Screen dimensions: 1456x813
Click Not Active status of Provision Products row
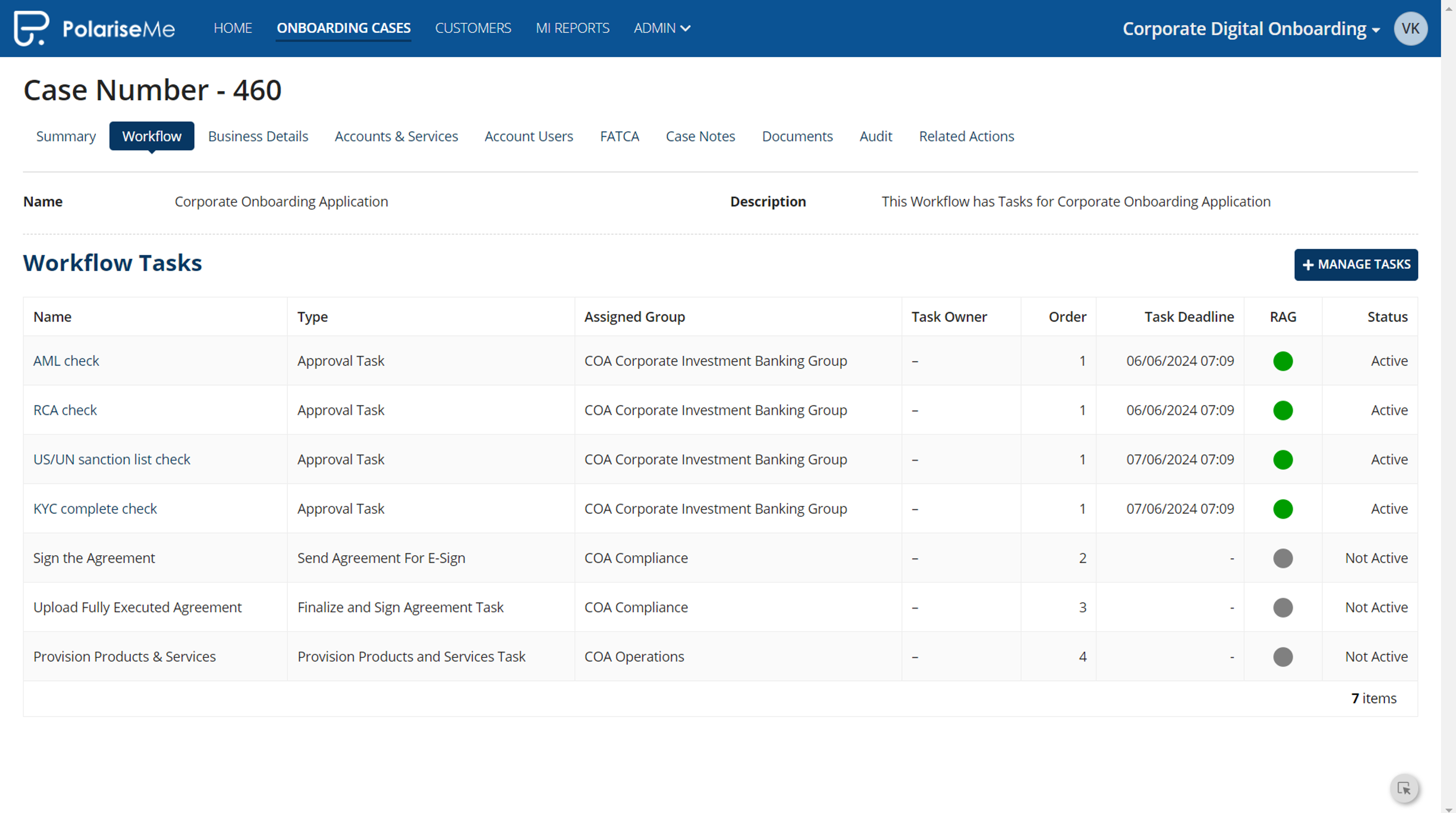tap(1376, 656)
